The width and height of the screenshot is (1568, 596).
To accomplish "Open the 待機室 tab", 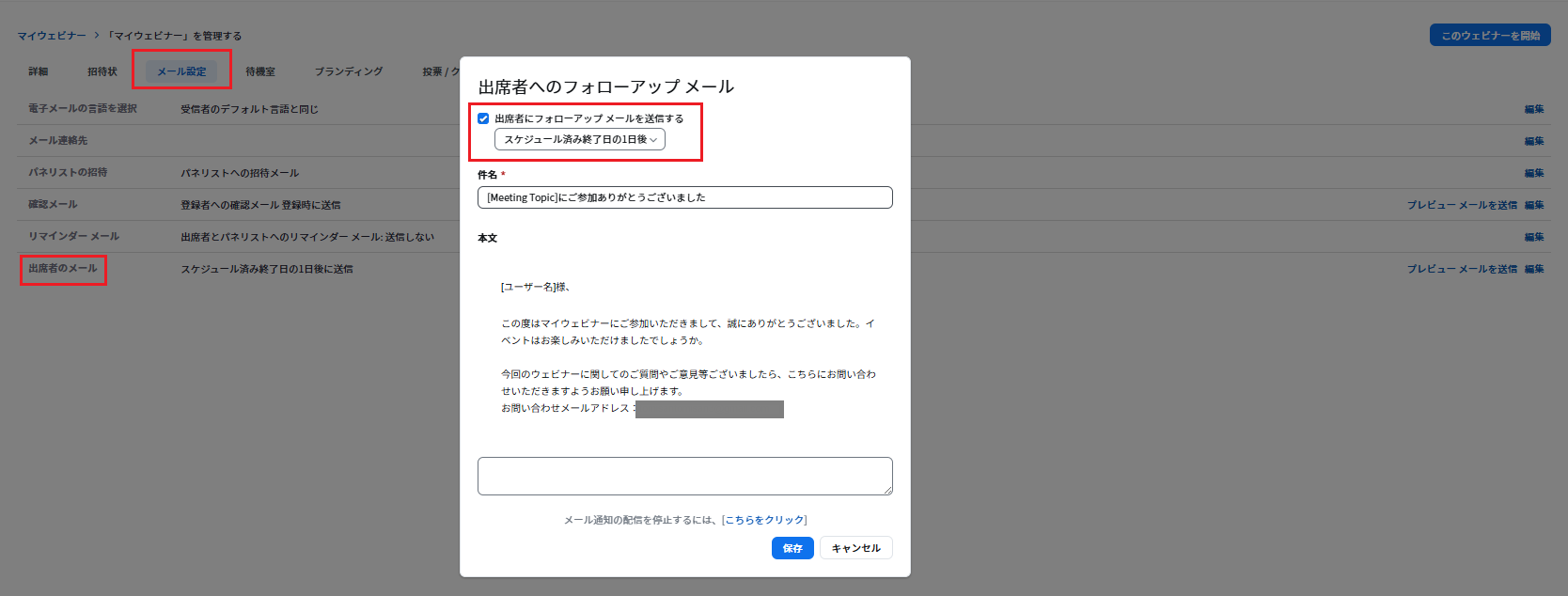I will [260, 71].
